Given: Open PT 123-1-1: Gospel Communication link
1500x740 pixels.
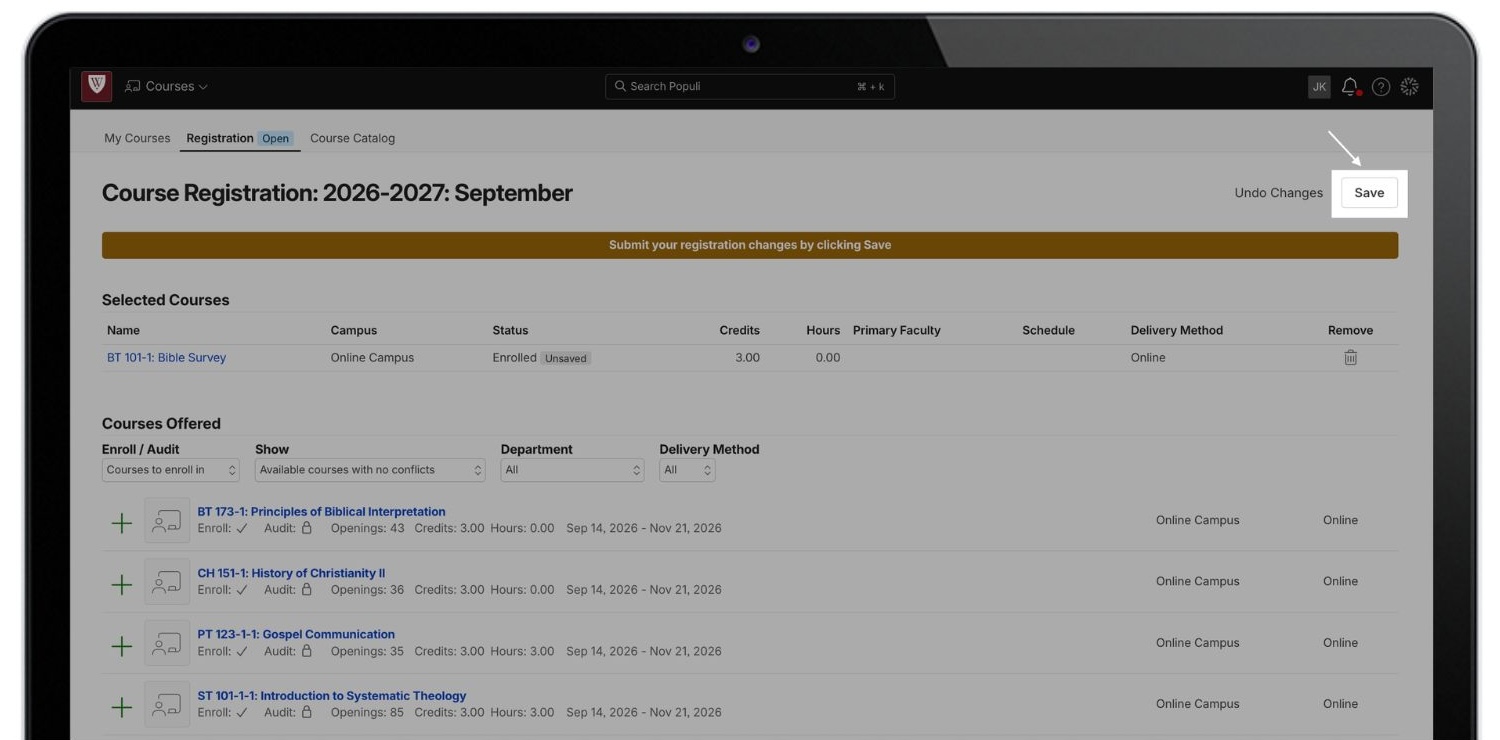Looking at the screenshot, I should (296, 634).
